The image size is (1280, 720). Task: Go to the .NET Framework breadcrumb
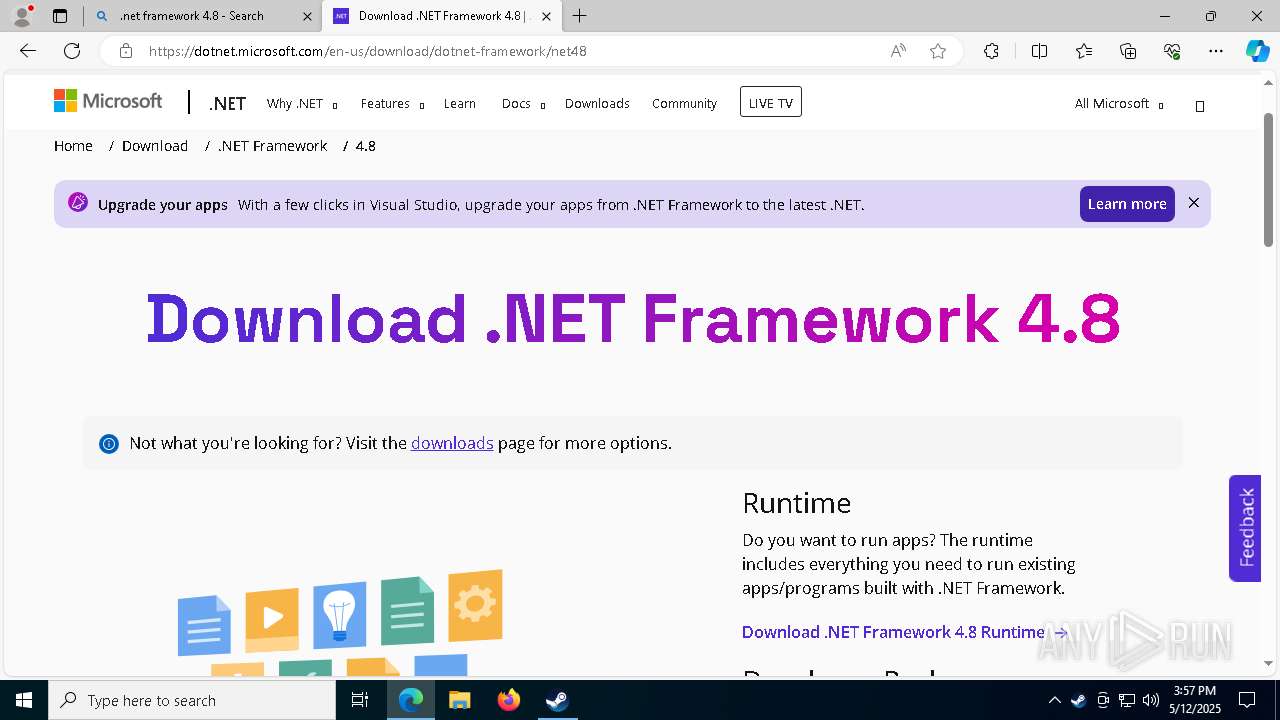coord(273,146)
